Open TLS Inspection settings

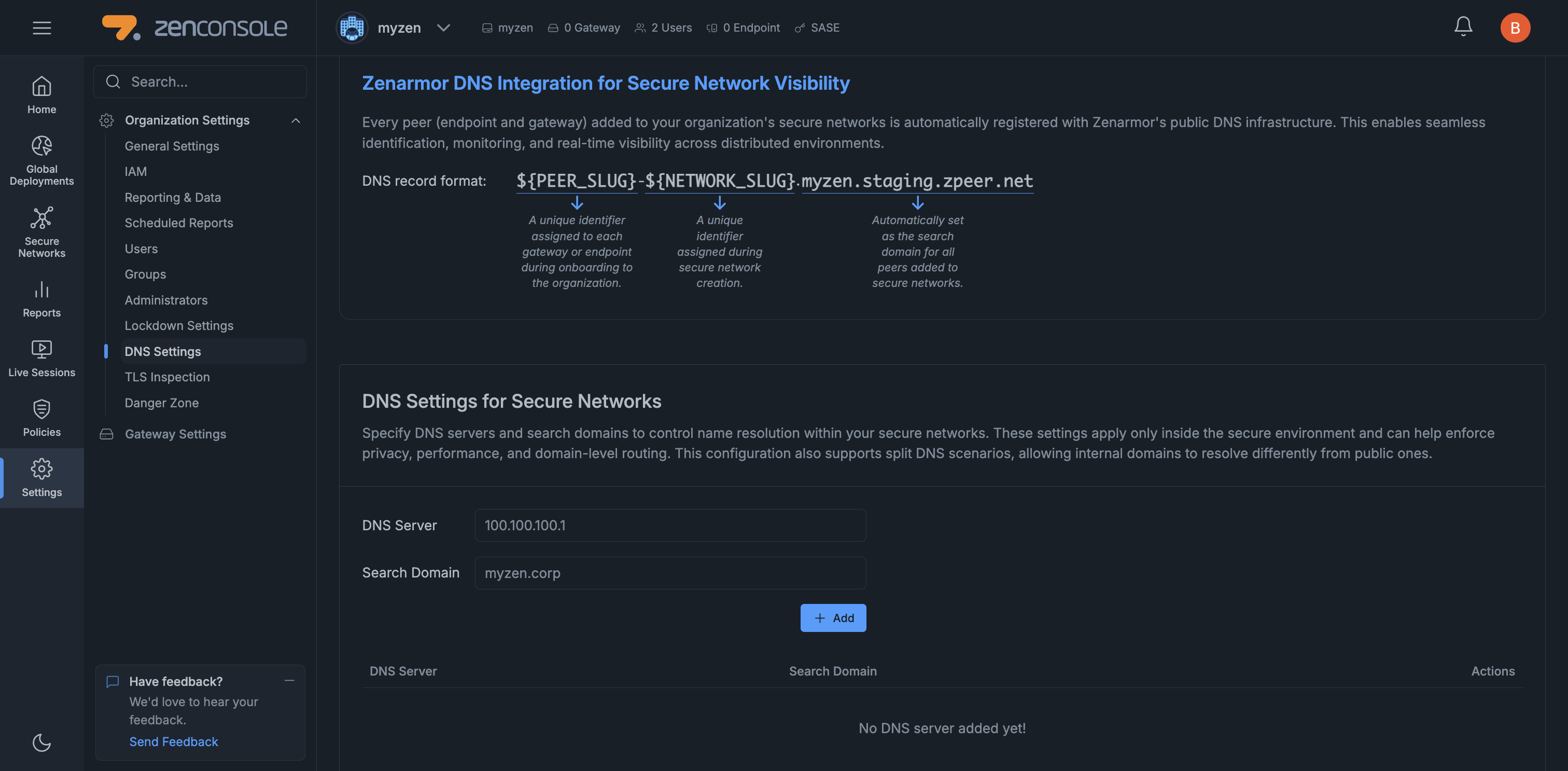point(167,376)
